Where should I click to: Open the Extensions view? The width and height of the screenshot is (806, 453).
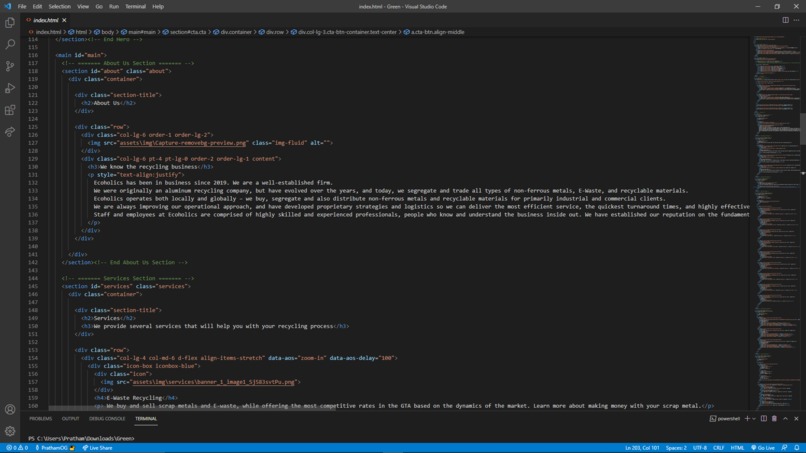[x=10, y=110]
